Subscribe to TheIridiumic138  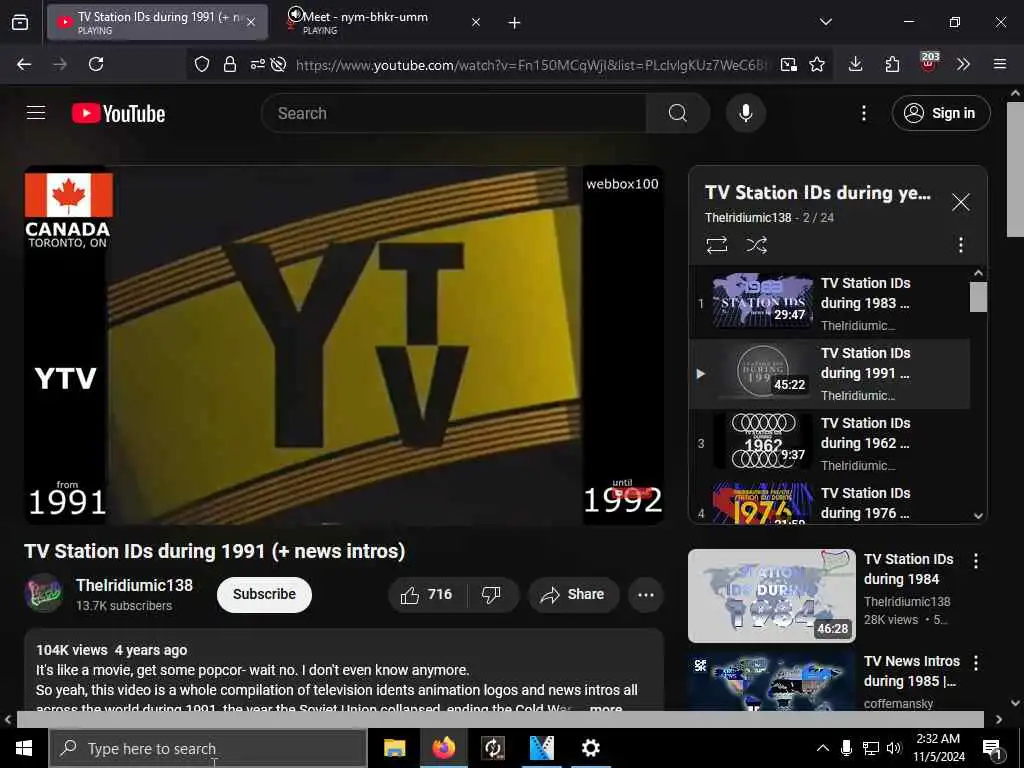click(x=264, y=594)
